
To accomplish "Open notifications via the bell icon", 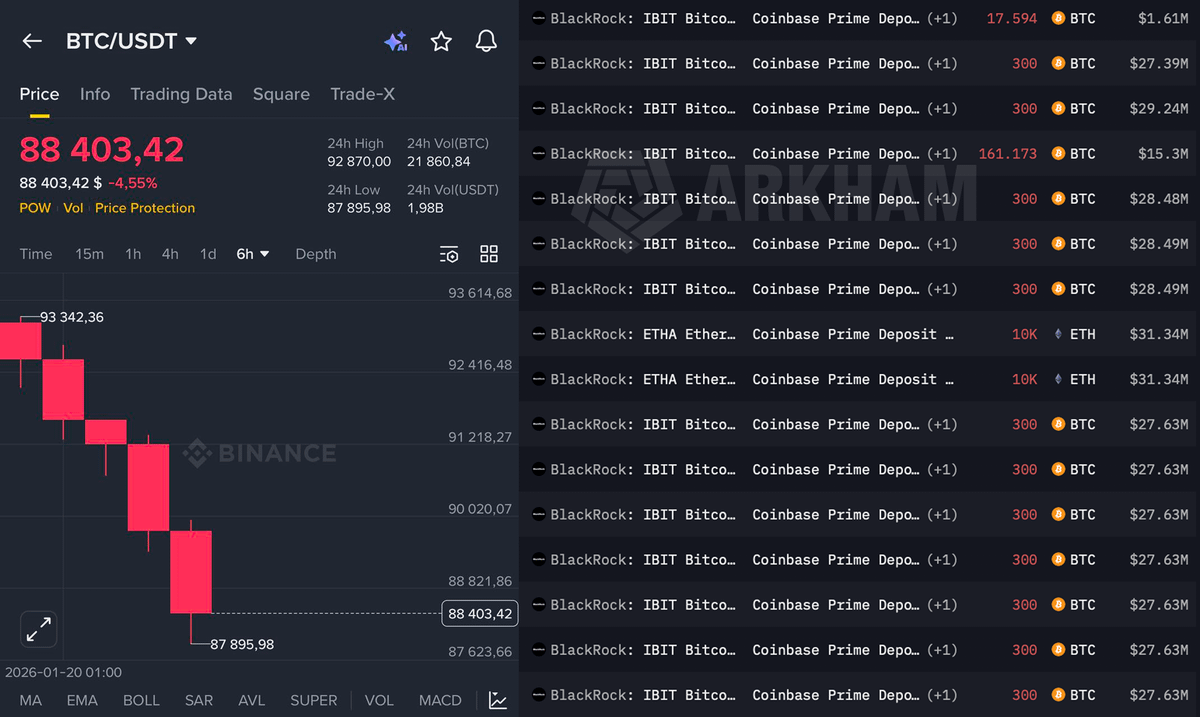I will [486, 41].
